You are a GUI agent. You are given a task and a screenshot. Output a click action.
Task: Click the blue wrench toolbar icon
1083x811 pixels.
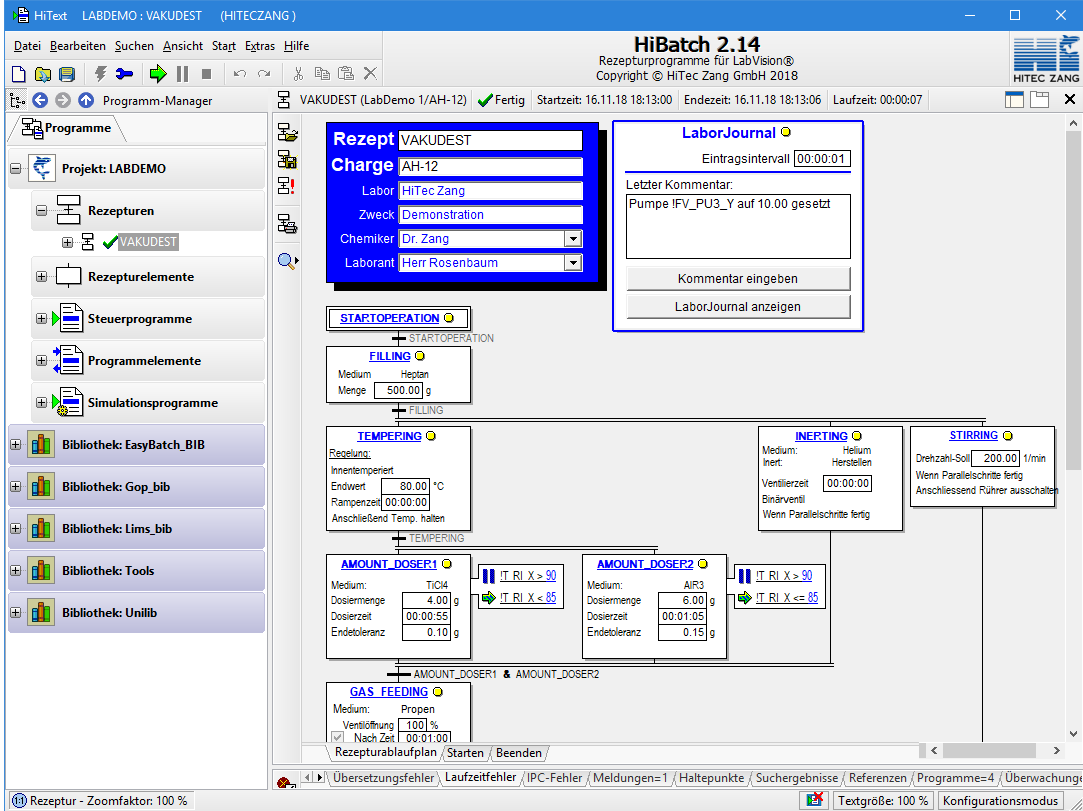coord(124,73)
